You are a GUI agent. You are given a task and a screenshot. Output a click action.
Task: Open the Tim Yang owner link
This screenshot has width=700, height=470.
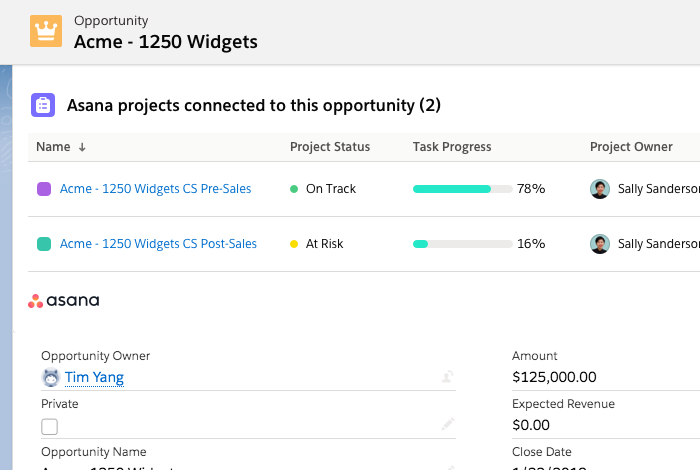[94, 377]
